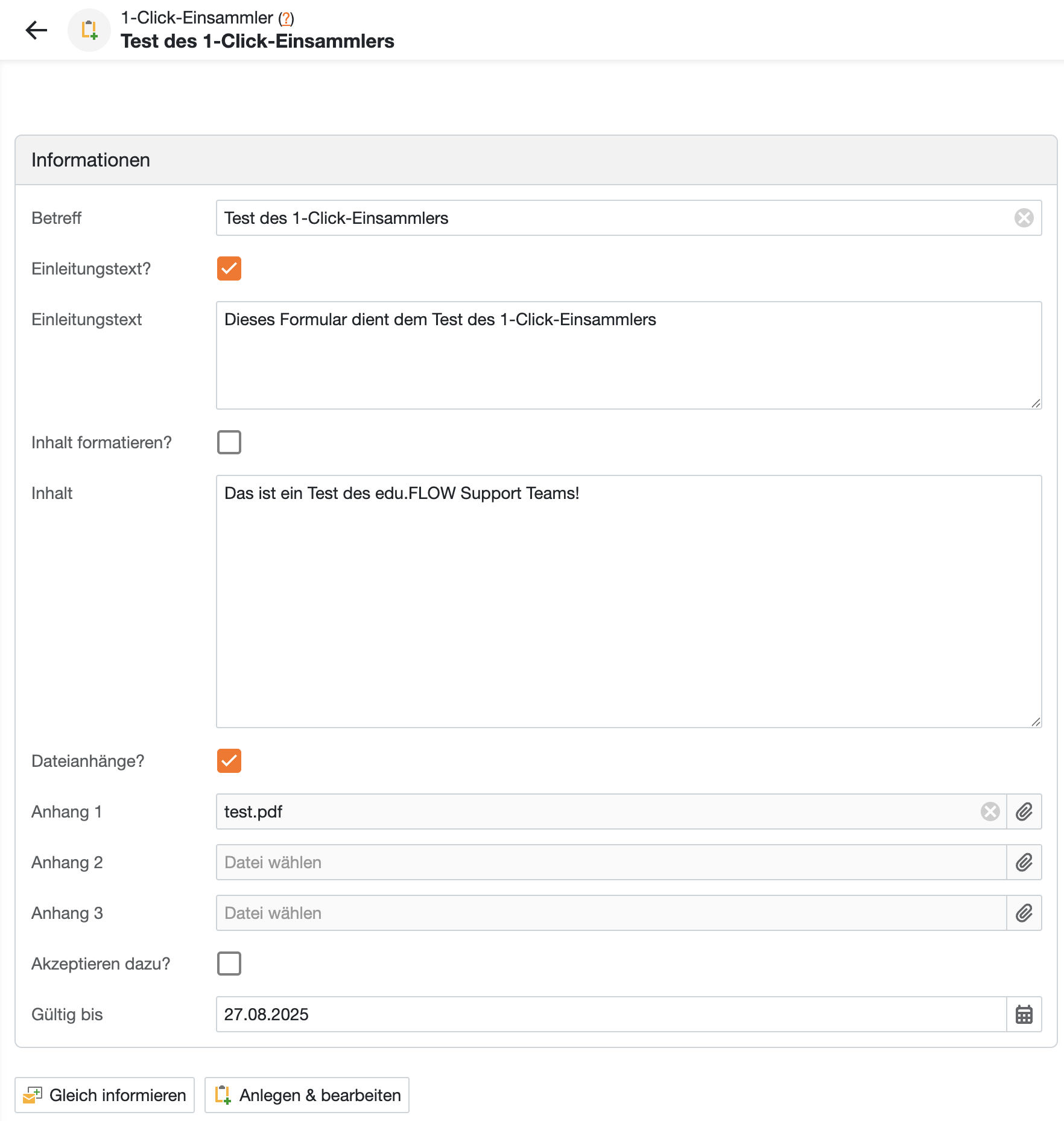This screenshot has width=1064, height=1121.
Task: Clear the Betreff field text
Action: pos(1024,218)
